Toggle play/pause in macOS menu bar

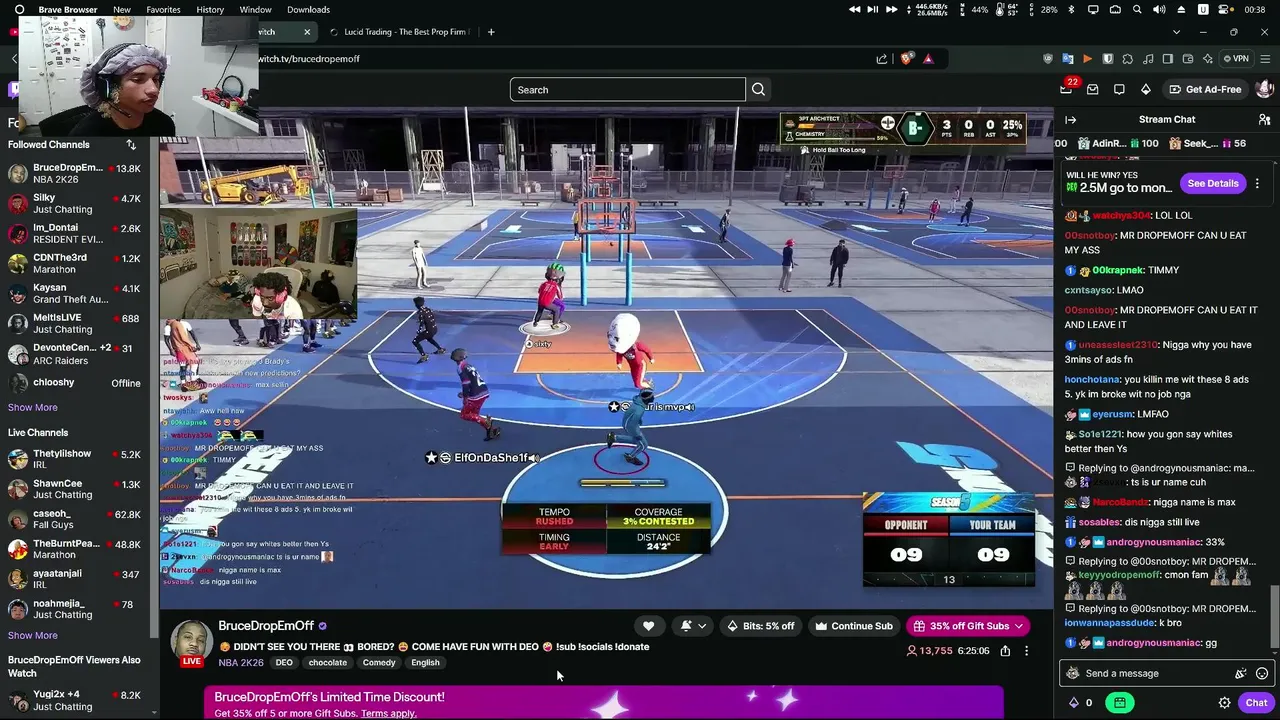(873, 10)
